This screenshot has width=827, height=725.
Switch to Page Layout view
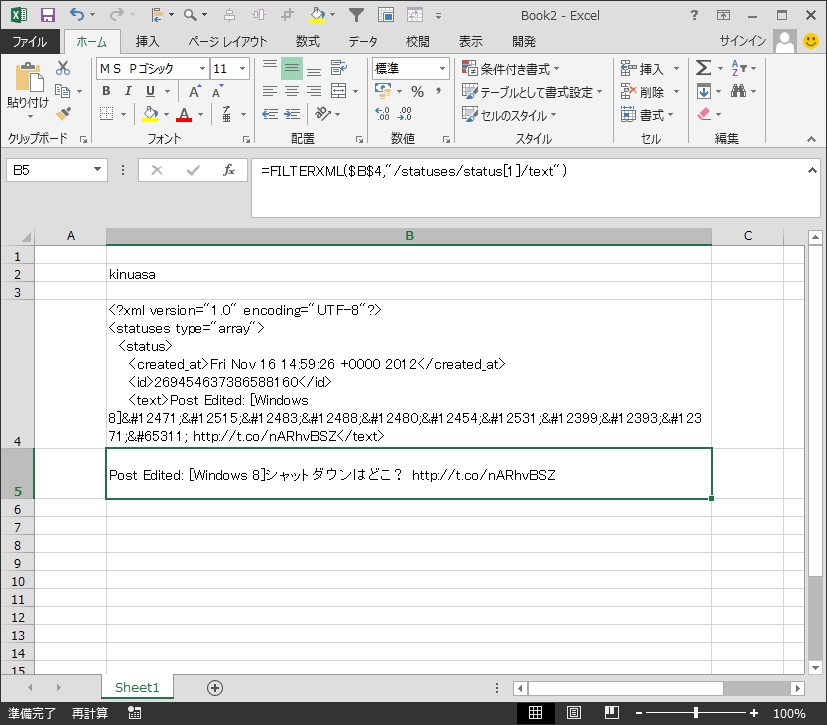point(573,713)
